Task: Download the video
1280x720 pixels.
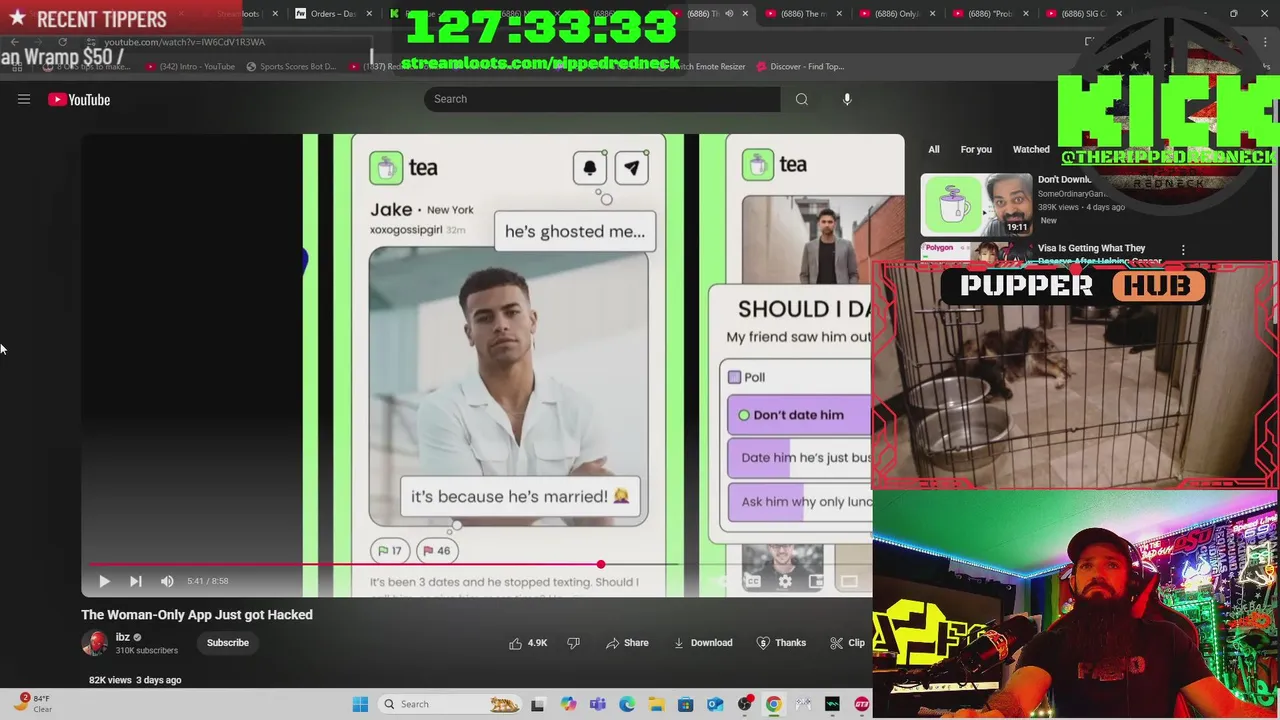Action: pyautogui.click(x=702, y=643)
